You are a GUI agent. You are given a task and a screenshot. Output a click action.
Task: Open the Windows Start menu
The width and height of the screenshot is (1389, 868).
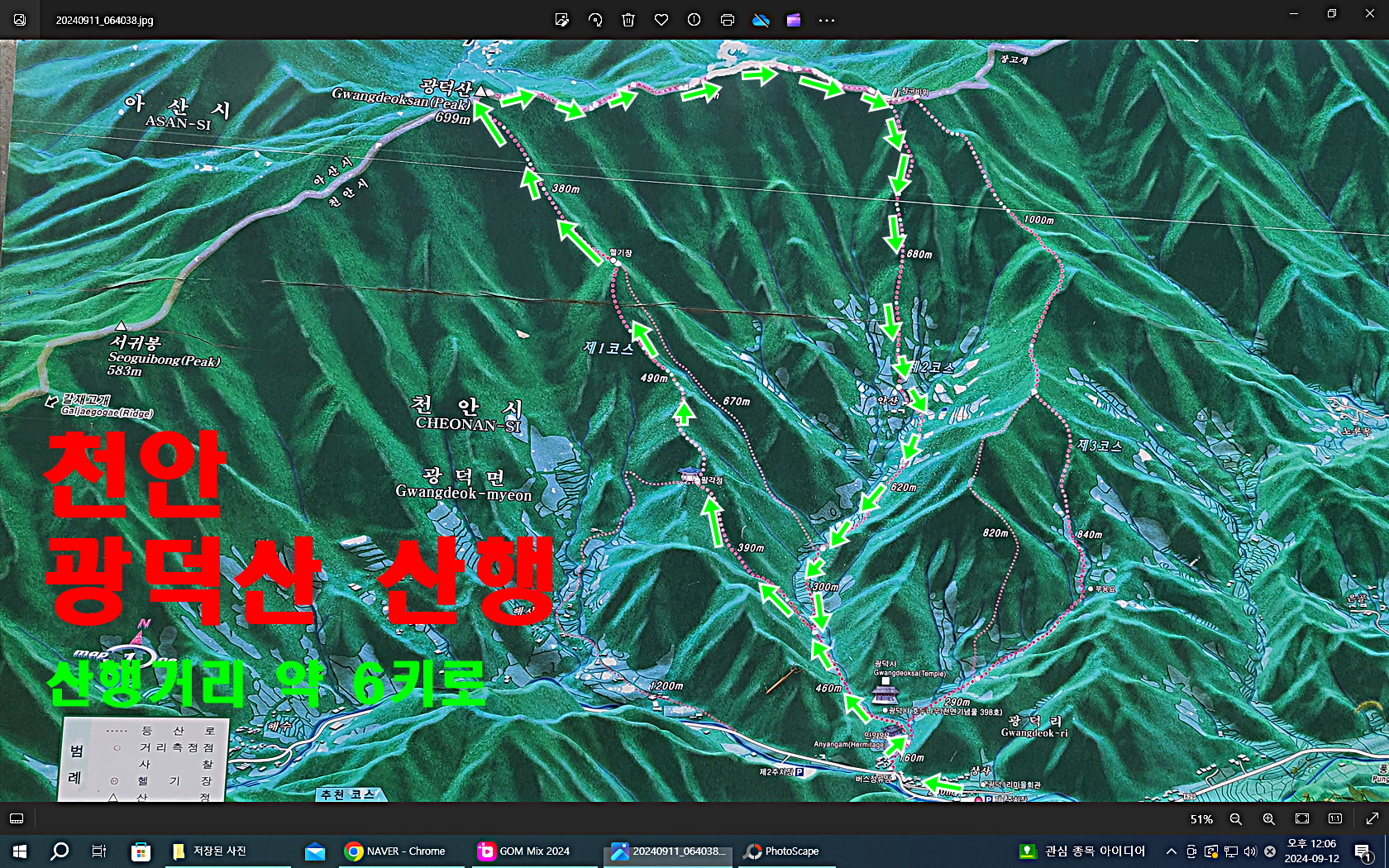[x=20, y=851]
